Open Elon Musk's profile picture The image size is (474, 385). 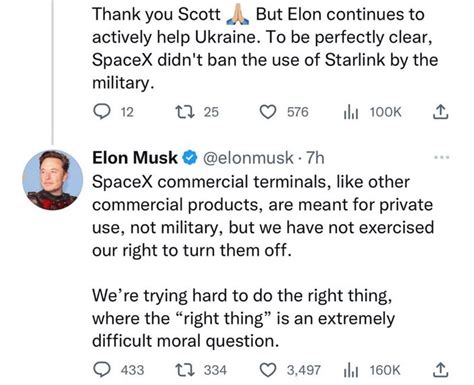(52, 180)
